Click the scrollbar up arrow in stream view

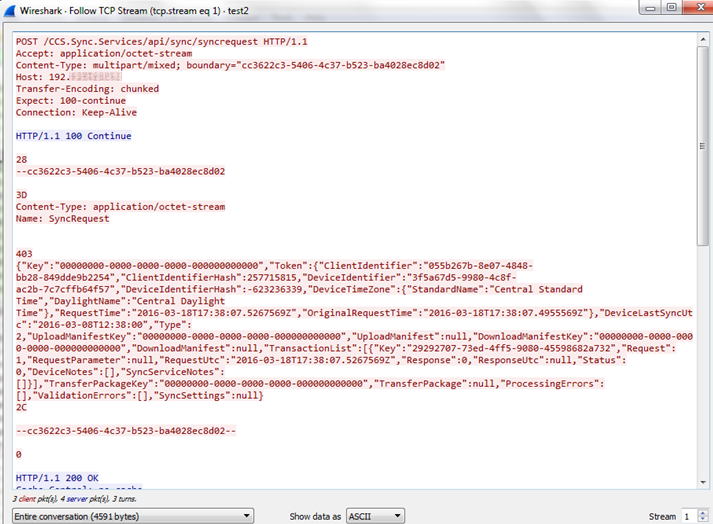[x=703, y=38]
